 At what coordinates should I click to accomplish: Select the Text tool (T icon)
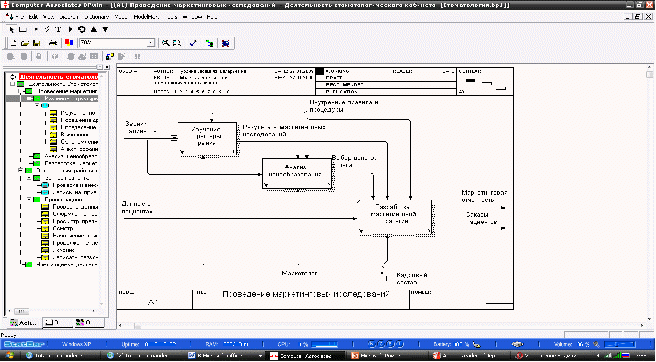point(58,30)
